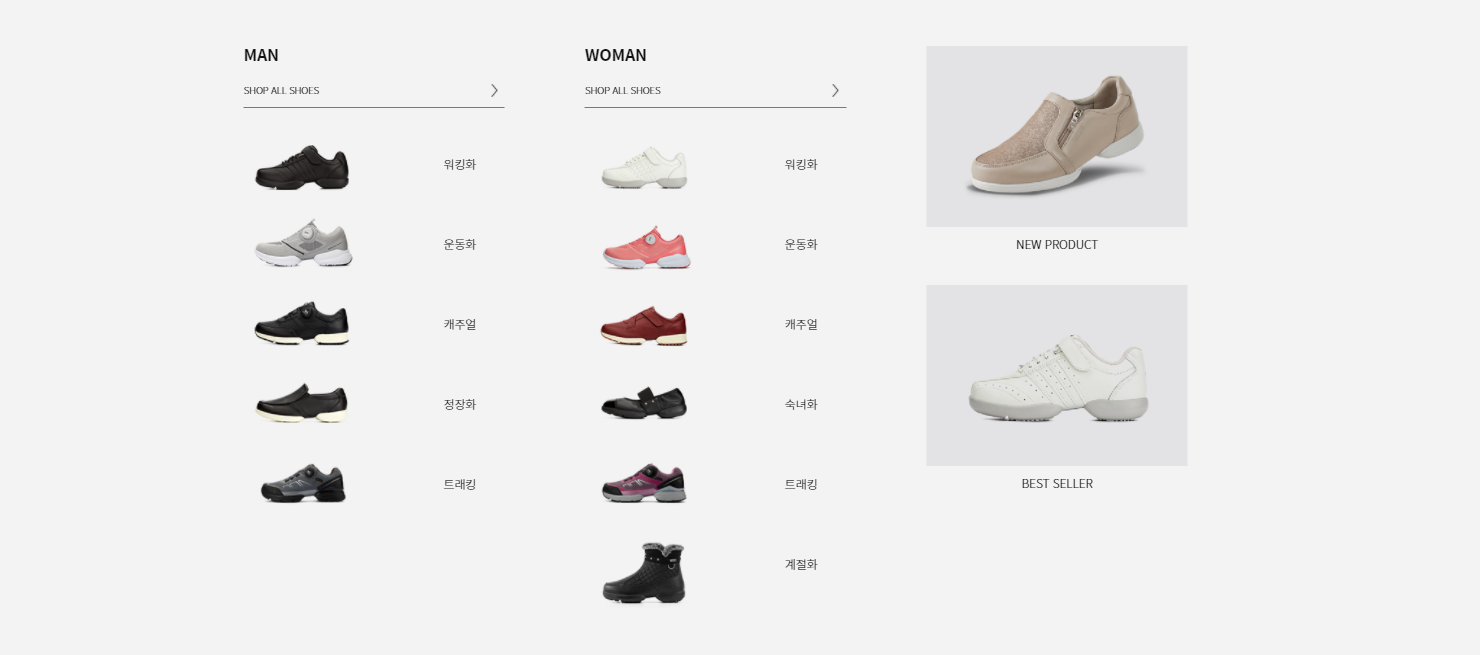Open the BEST SELLER white shoe banner
Viewport: 1480px width, 655px height.
pyautogui.click(x=1057, y=375)
